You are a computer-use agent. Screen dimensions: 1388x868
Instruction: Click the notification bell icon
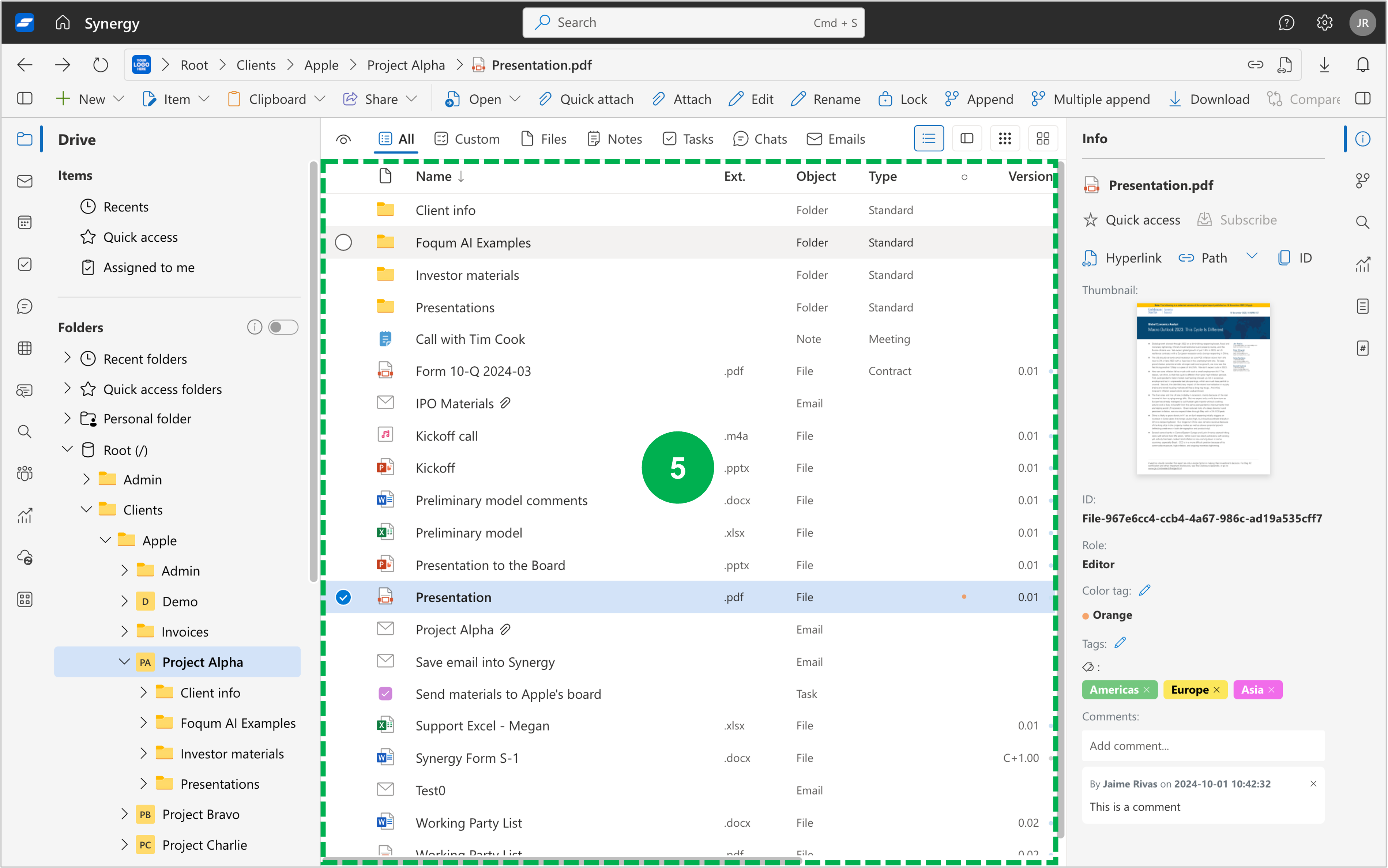point(1362,65)
